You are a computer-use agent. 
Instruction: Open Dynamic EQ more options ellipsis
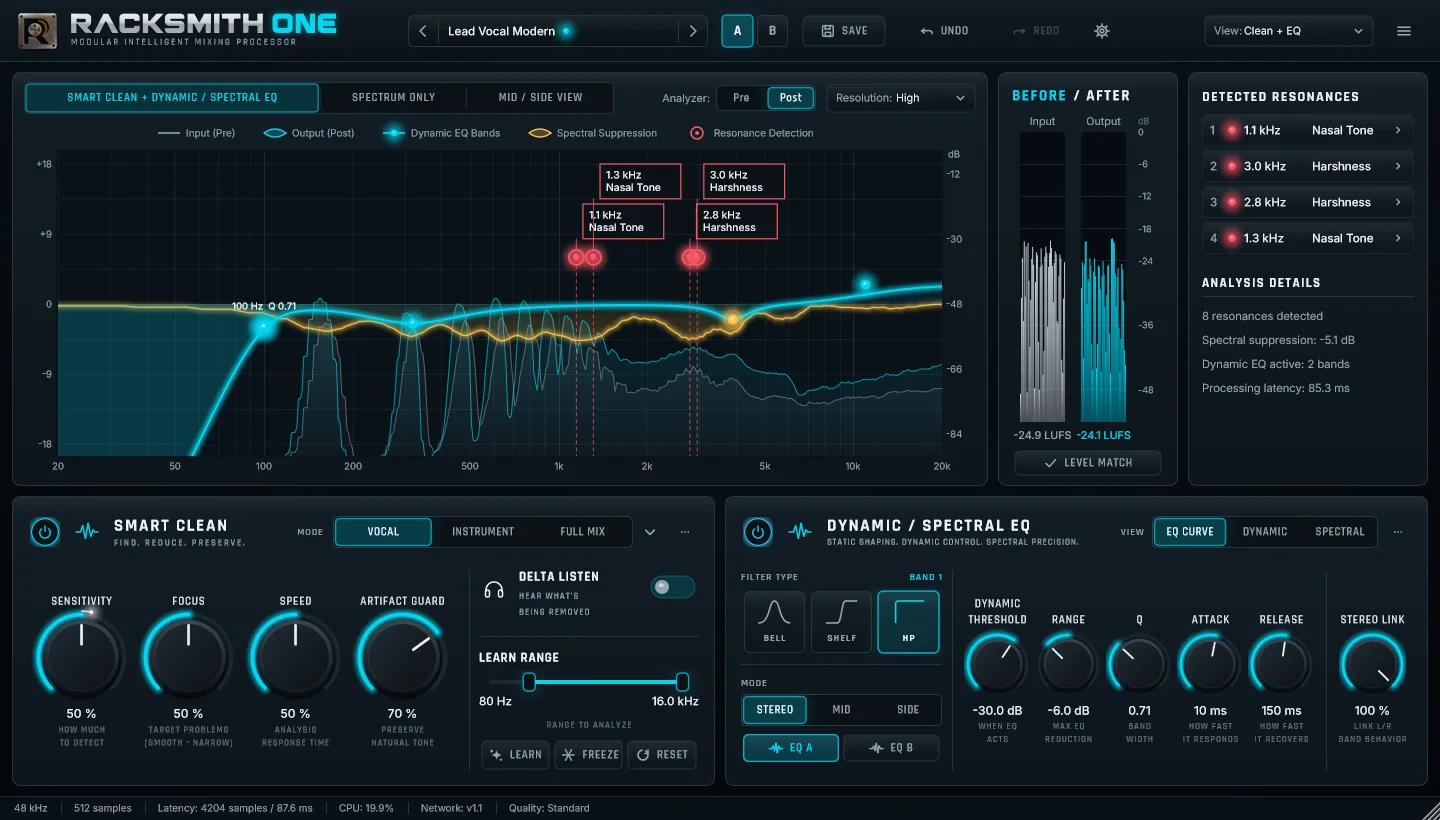tap(1398, 532)
